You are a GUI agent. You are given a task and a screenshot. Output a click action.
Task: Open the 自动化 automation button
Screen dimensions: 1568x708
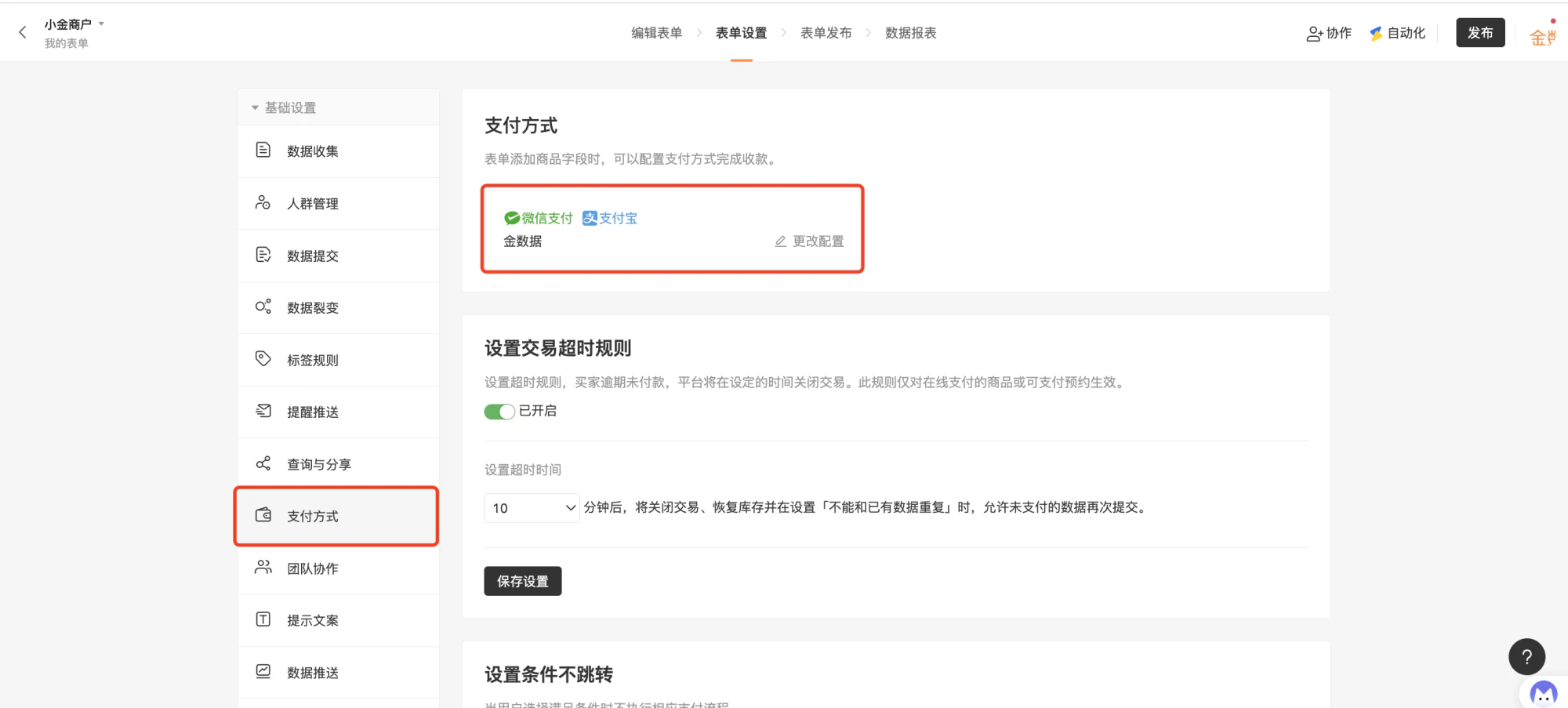[x=1397, y=33]
